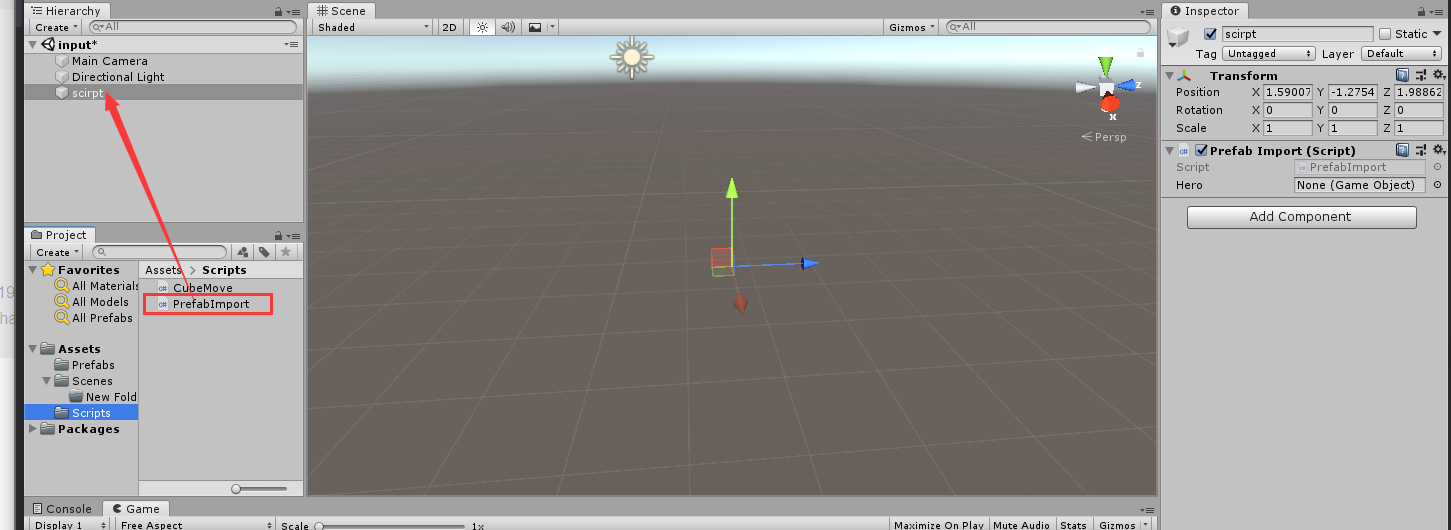The image size is (1451, 530).
Task: Pick object for the Hero field
Action: pos(1438,185)
